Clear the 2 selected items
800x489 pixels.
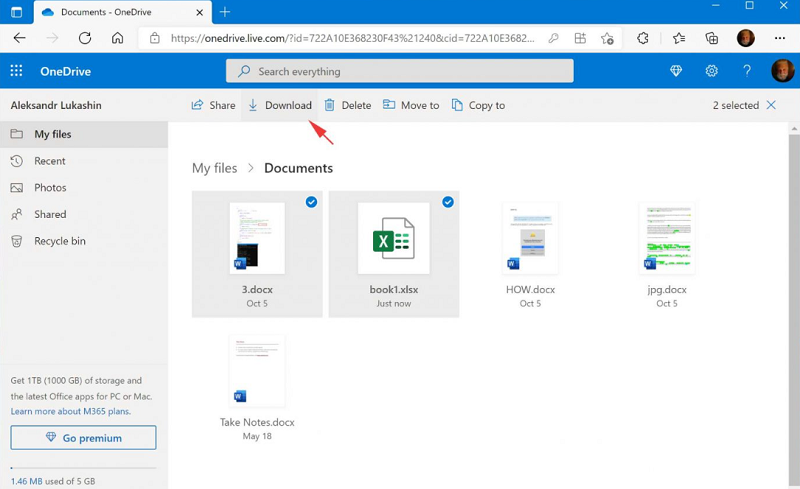tap(771, 105)
